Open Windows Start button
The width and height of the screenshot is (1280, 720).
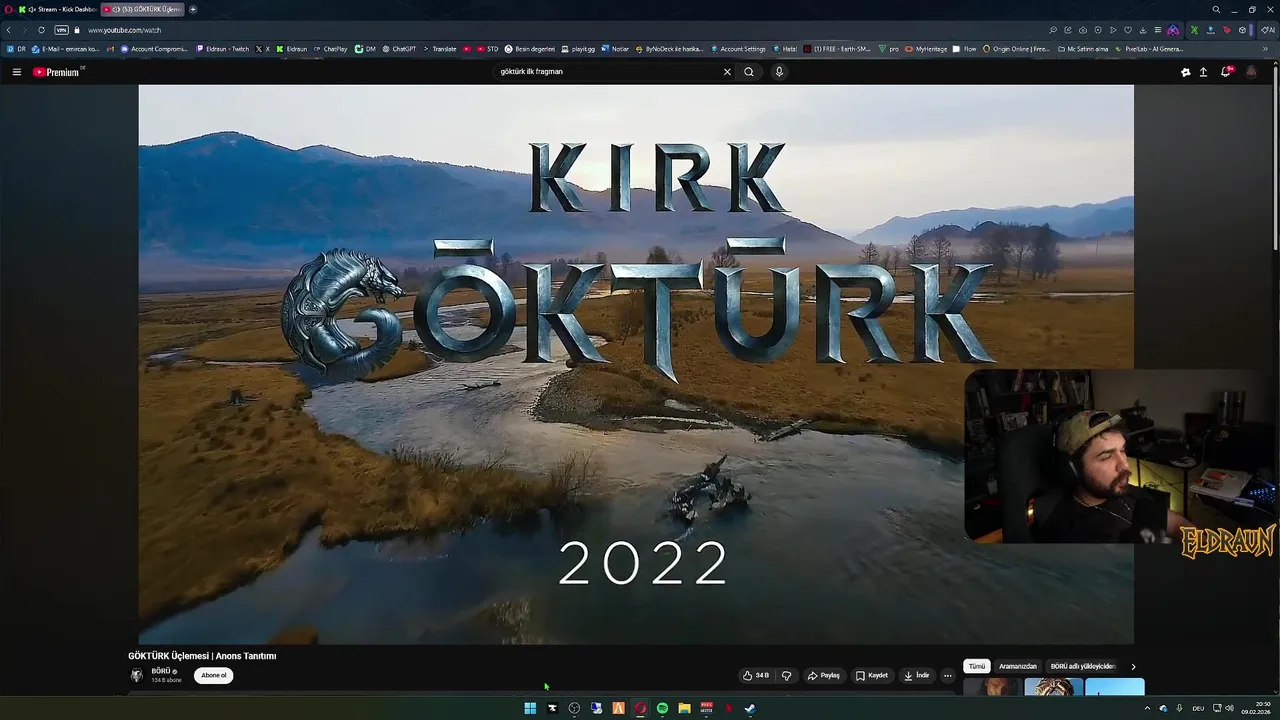[x=530, y=708]
